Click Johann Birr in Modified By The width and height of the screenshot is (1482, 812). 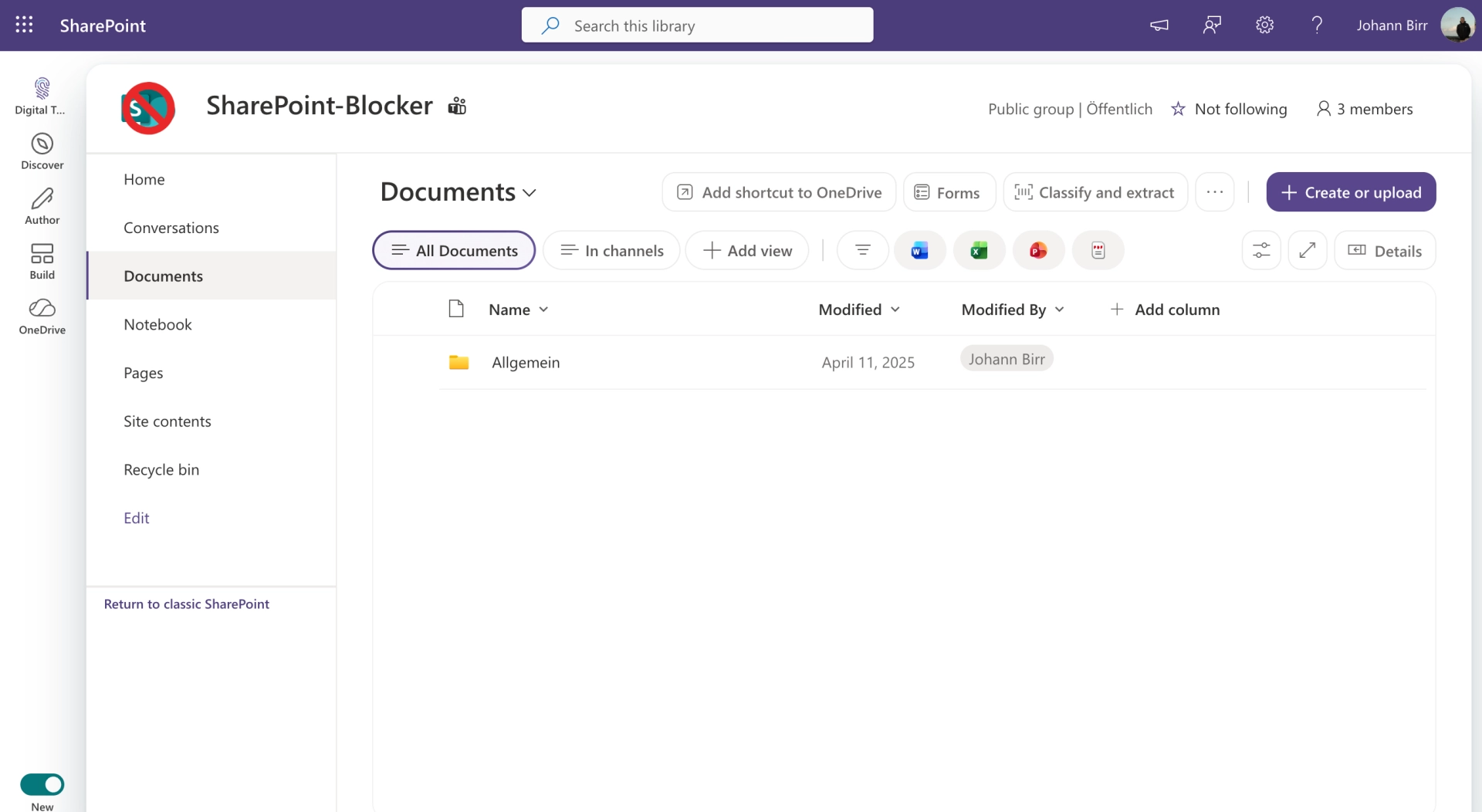tap(1007, 359)
